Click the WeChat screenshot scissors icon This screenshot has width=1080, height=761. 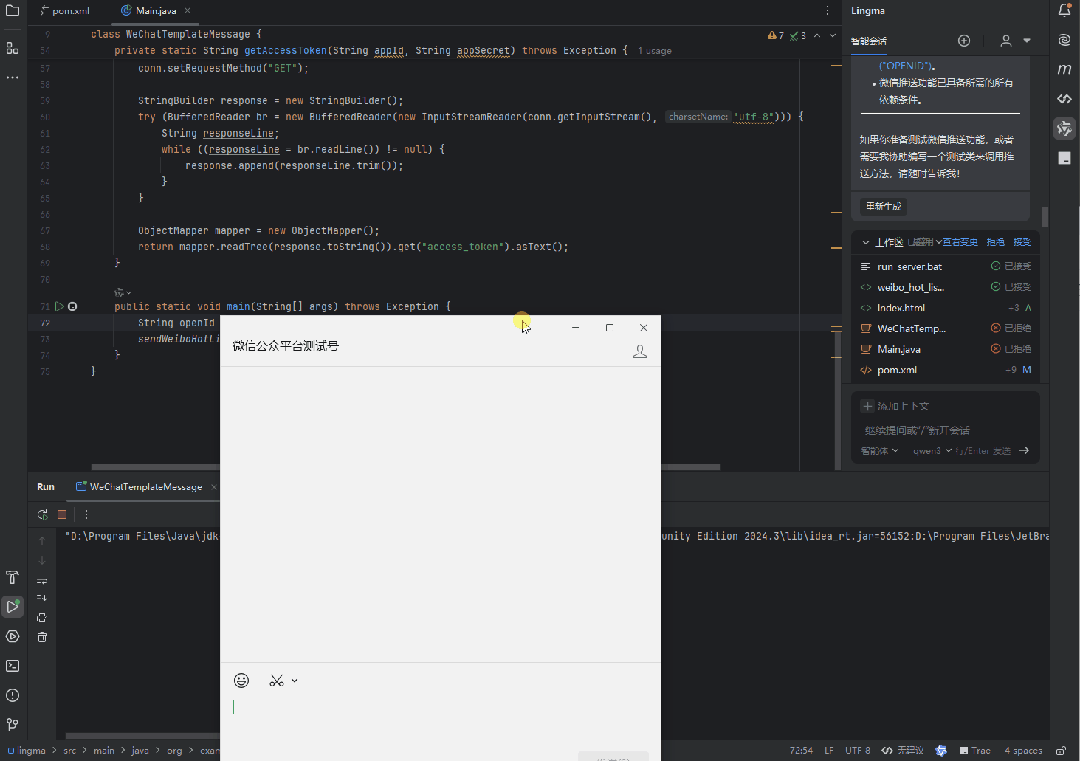(276, 680)
